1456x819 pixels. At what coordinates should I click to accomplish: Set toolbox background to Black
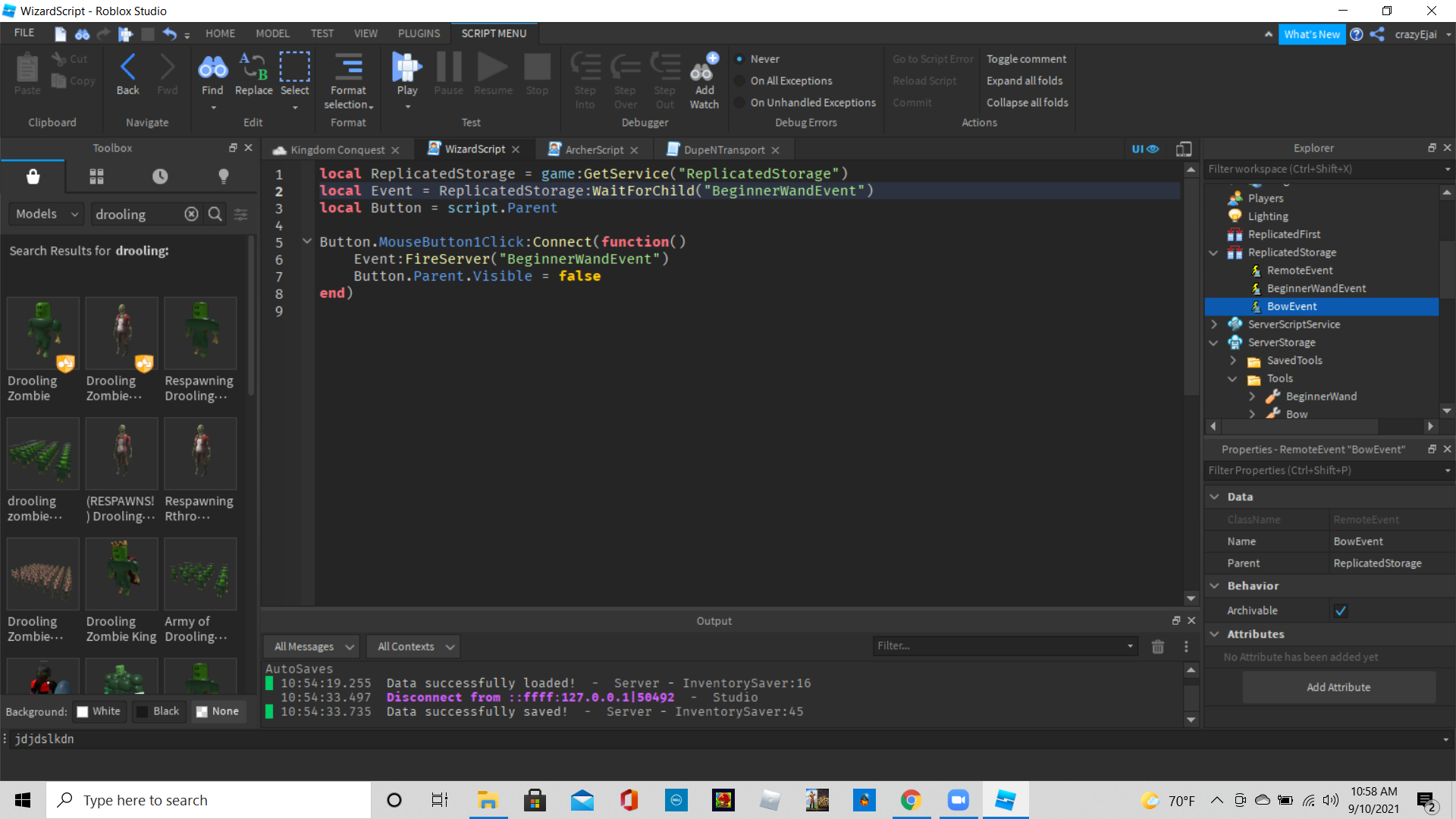point(158,711)
